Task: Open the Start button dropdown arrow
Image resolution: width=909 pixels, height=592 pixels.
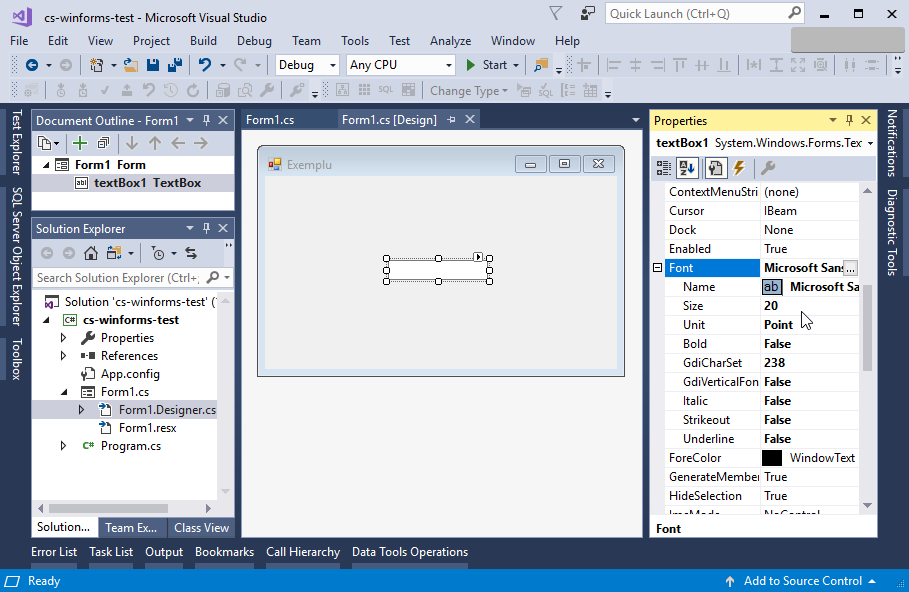Action: [x=516, y=66]
